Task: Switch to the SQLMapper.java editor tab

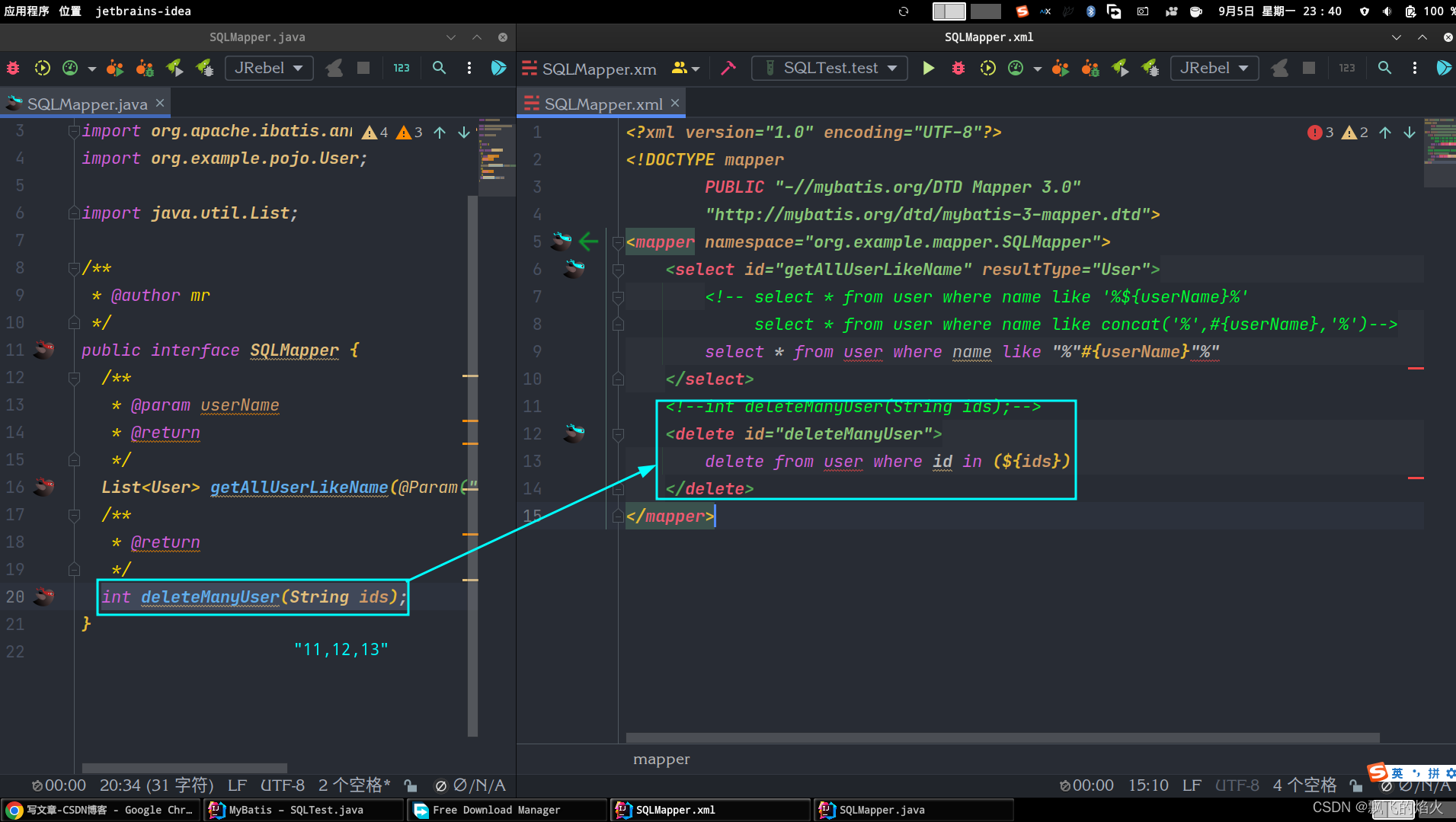Action: (85, 104)
